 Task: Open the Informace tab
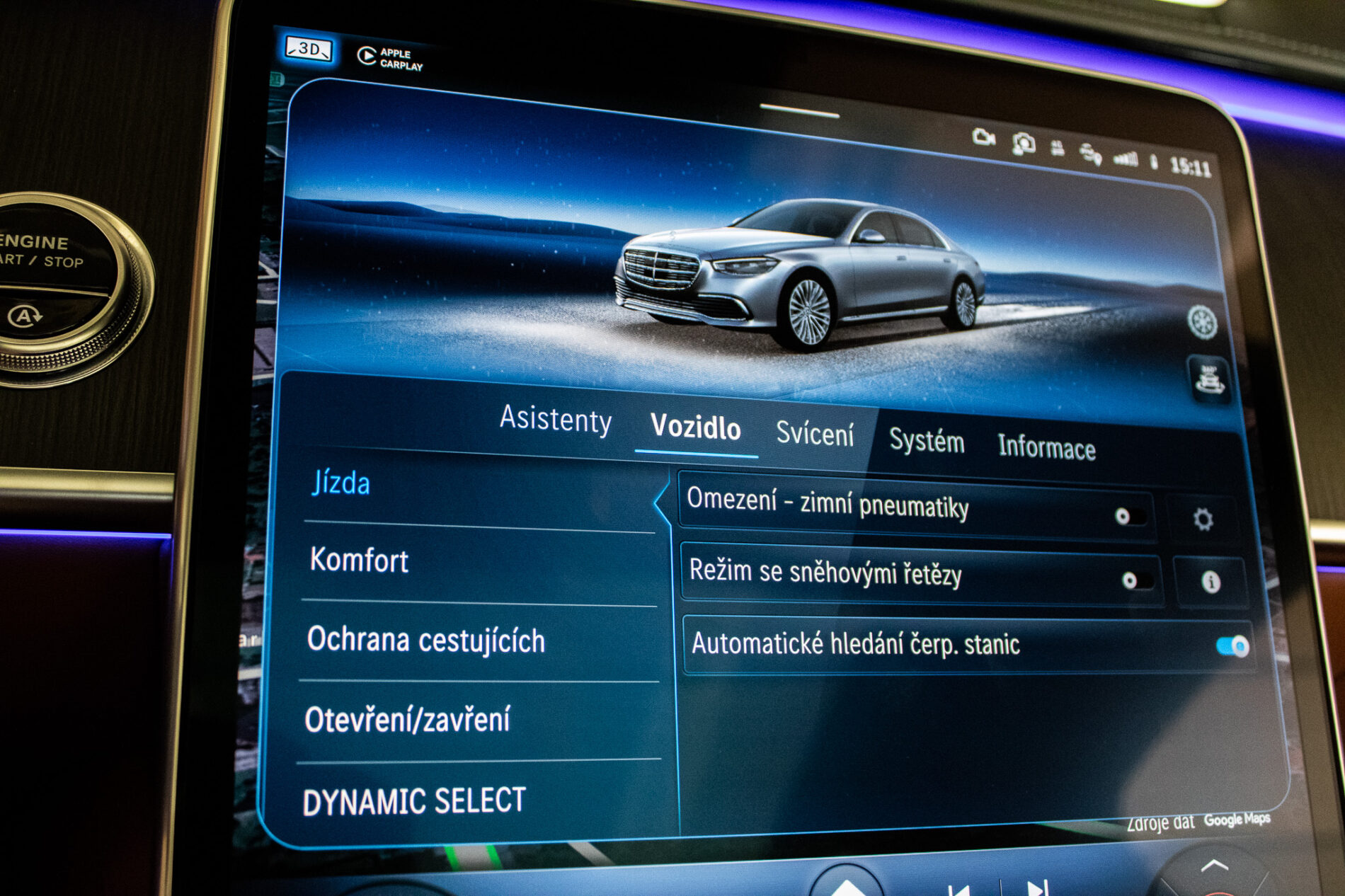[x=1046, y=447]
